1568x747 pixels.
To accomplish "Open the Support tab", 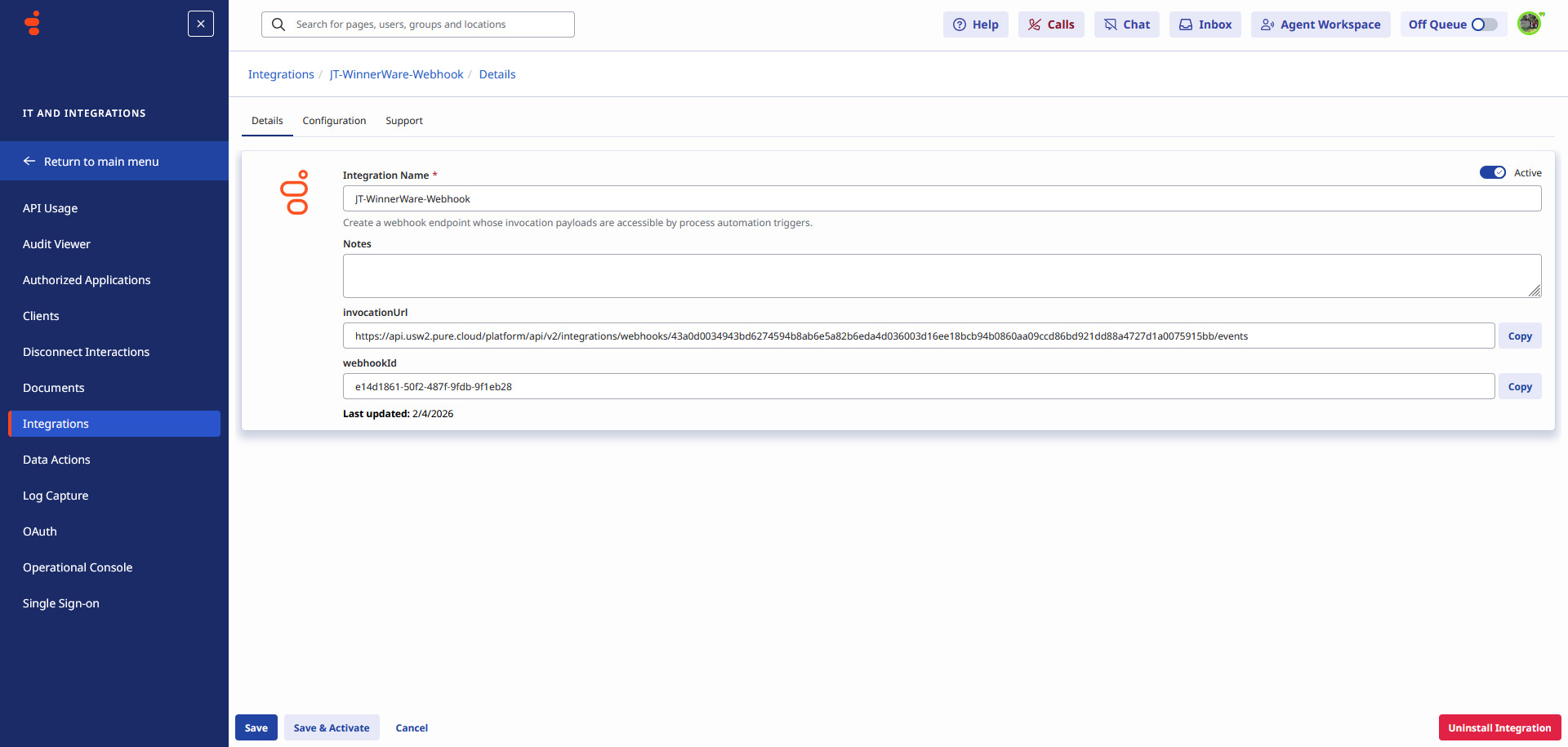I will pos(403,120).
